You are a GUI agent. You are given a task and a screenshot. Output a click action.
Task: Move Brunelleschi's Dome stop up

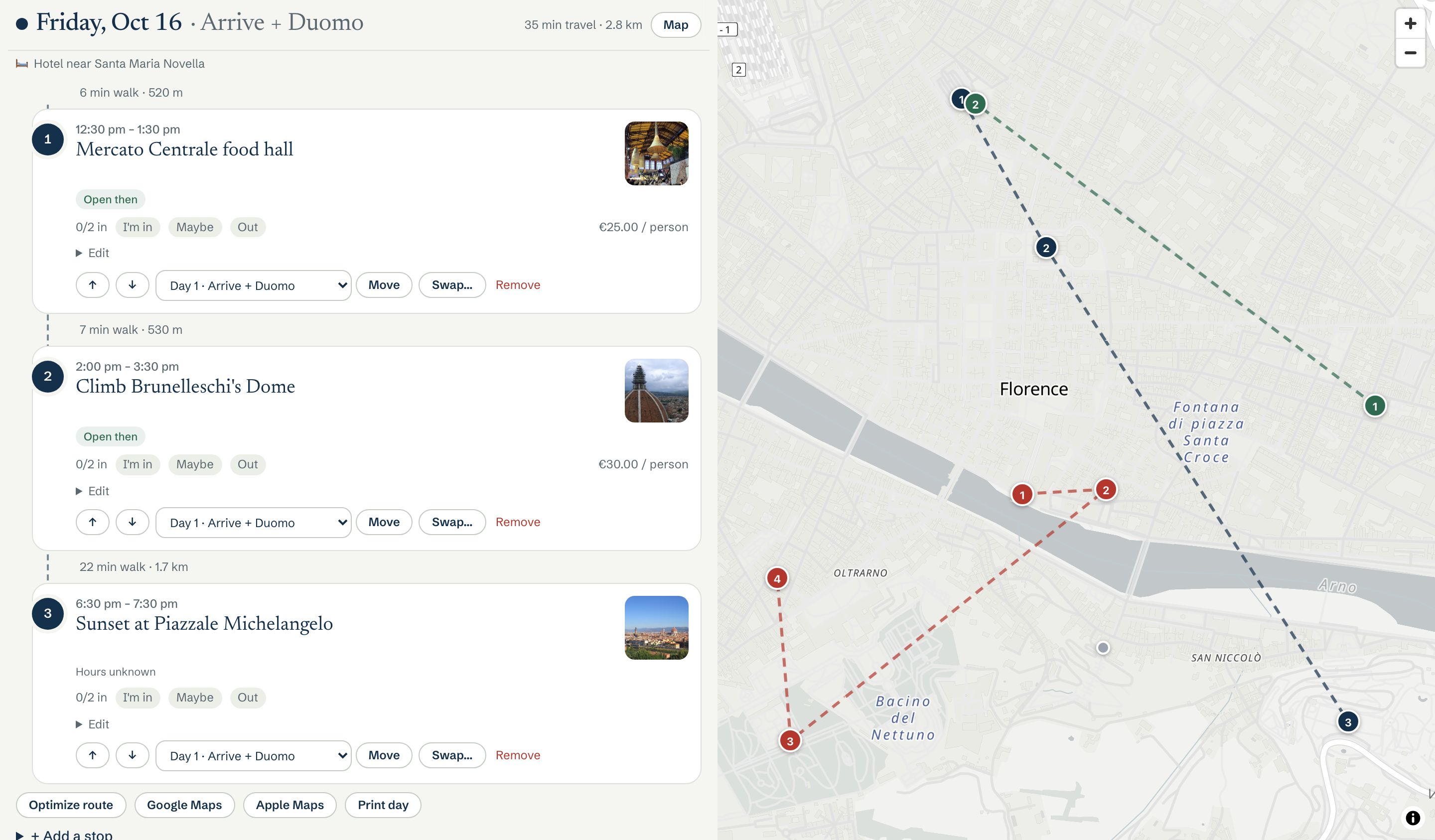[92, 522]
